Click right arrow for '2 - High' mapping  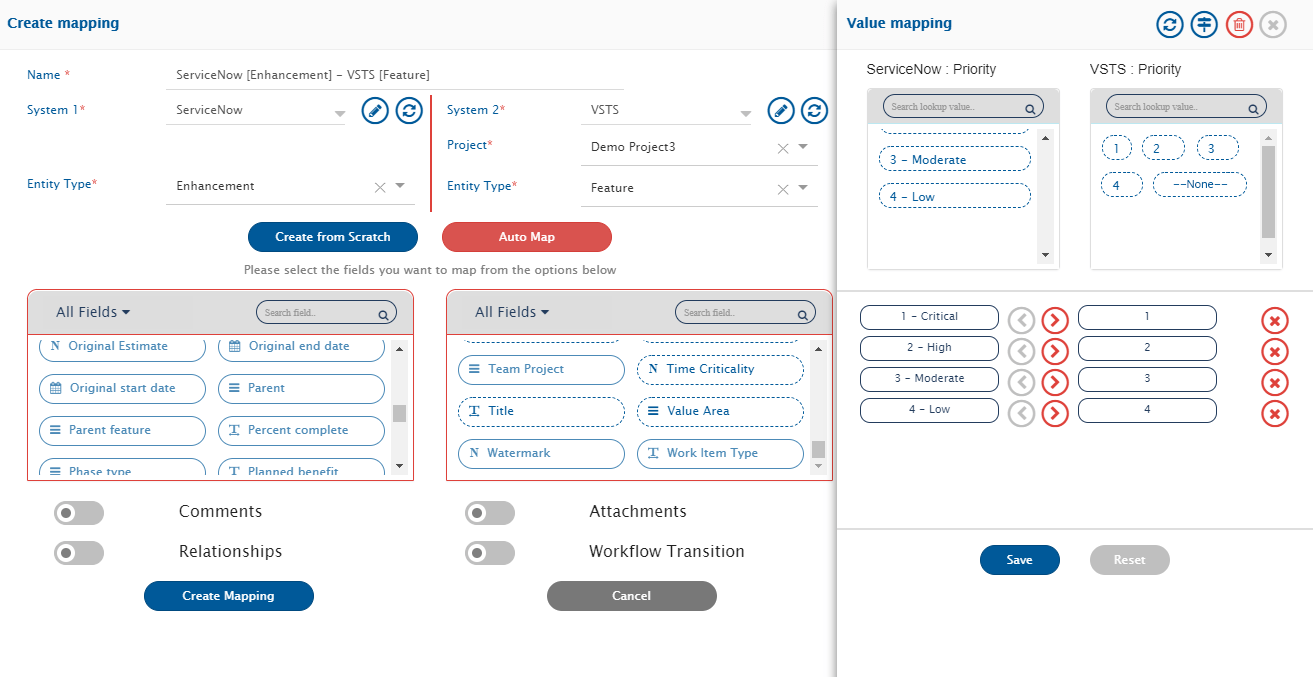1055,351
